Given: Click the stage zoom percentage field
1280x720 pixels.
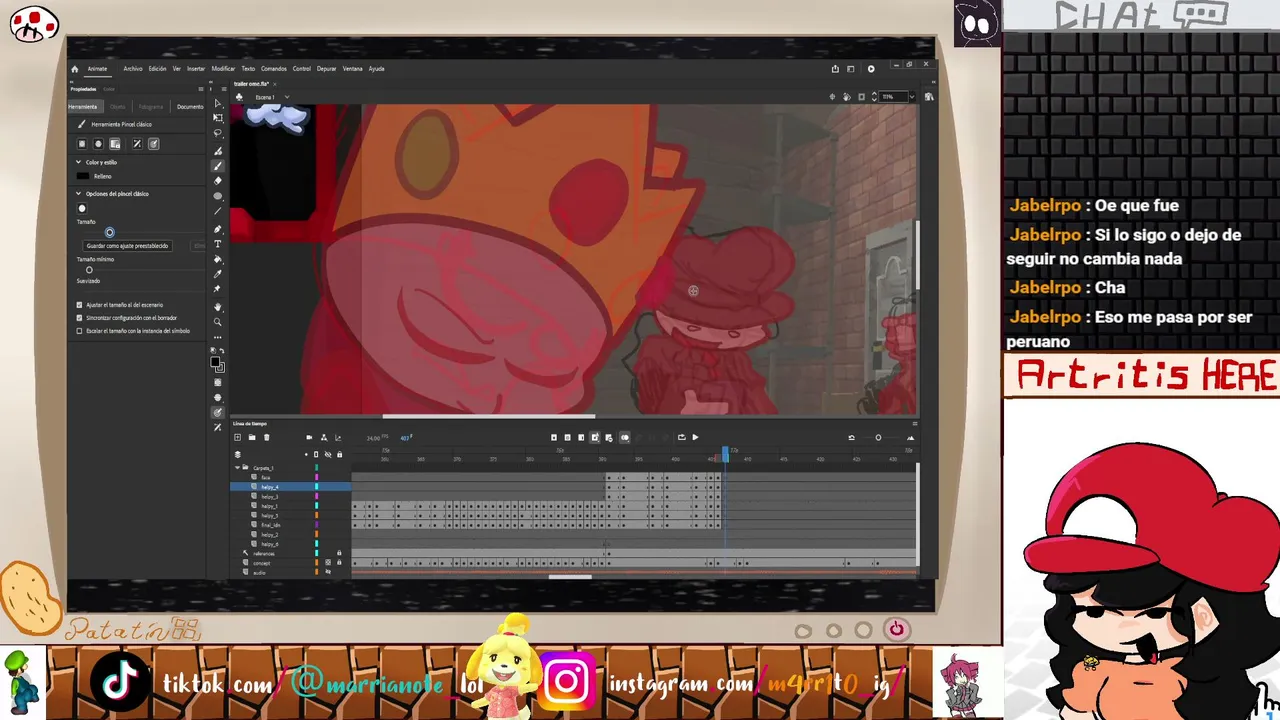Looking at the screenshot, I should (x=892, y=97).
